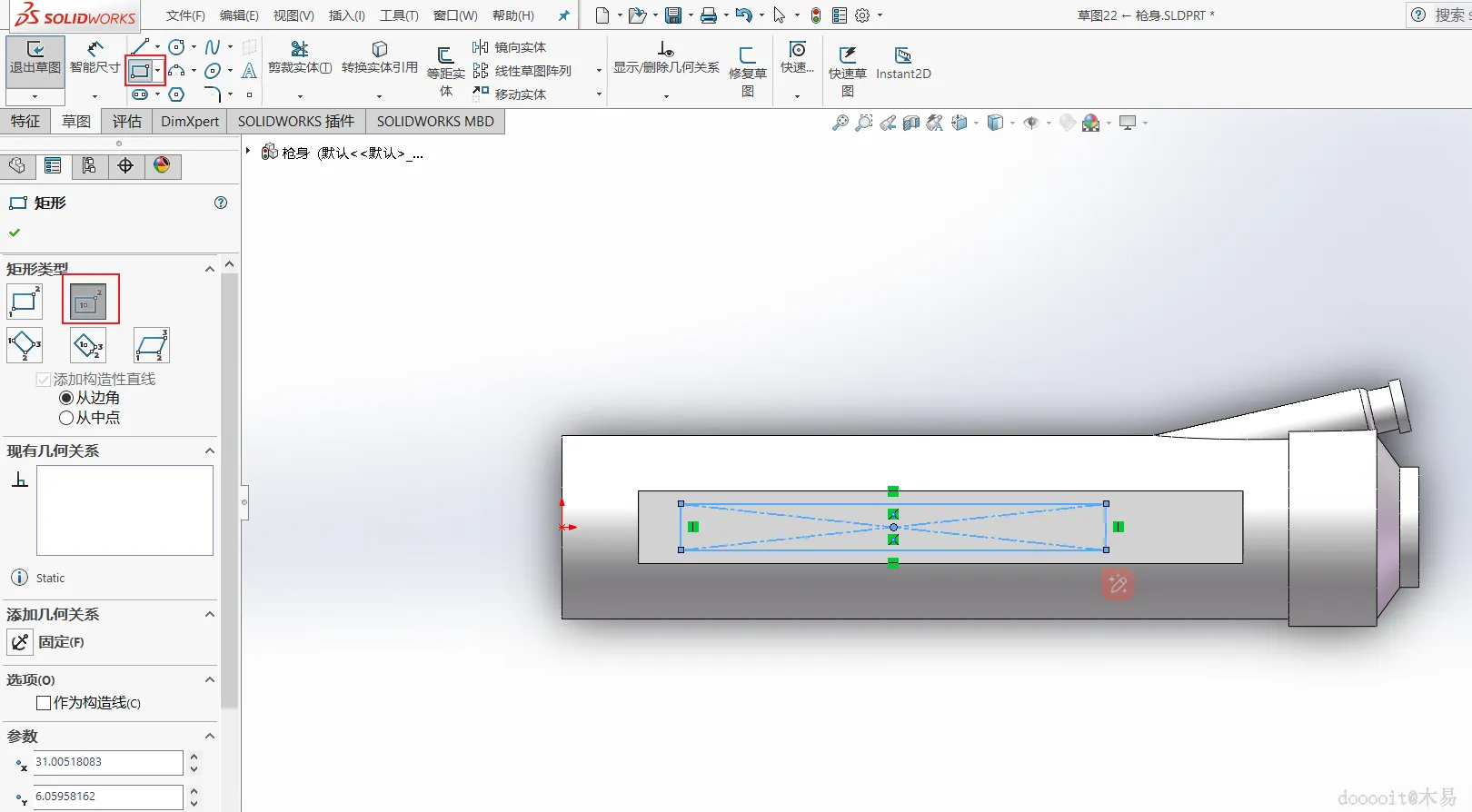The height and width of the screenshot is (812, 1472).
Task: Expand the 枪身 feature tree node
Action: pyautogui.click(x=248, y=151)
